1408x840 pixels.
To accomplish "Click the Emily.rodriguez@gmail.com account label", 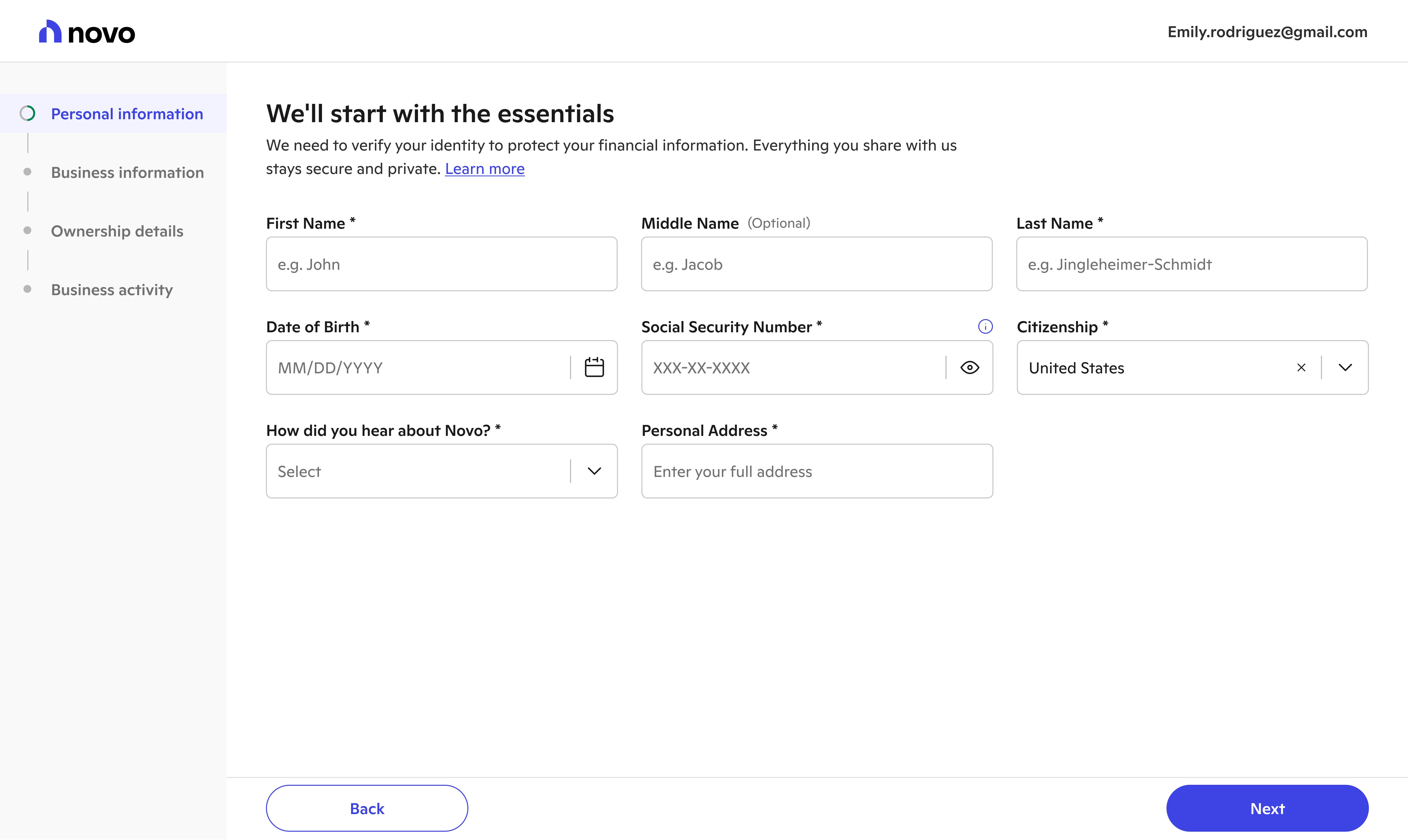I will [1267, 32].
